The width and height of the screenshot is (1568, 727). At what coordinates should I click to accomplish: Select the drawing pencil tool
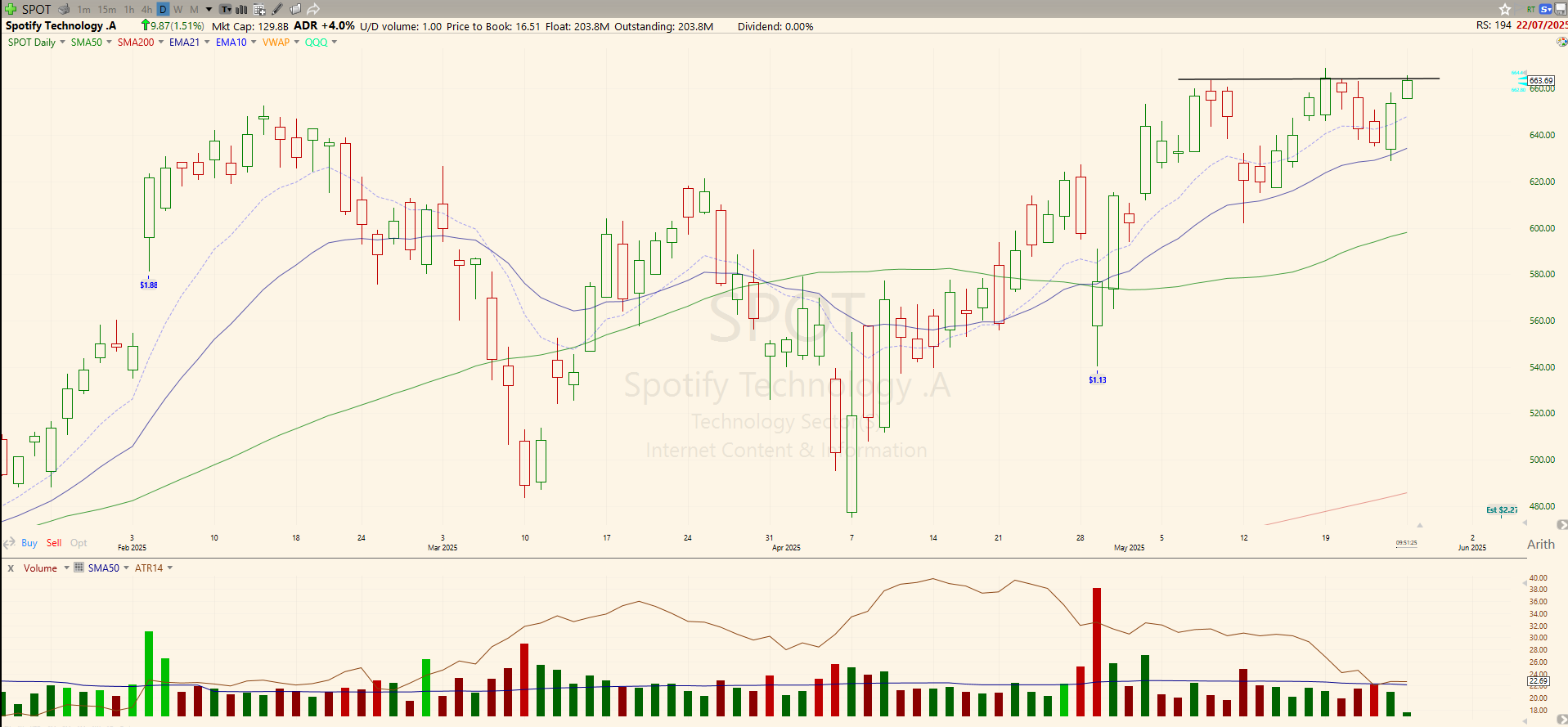277,9
